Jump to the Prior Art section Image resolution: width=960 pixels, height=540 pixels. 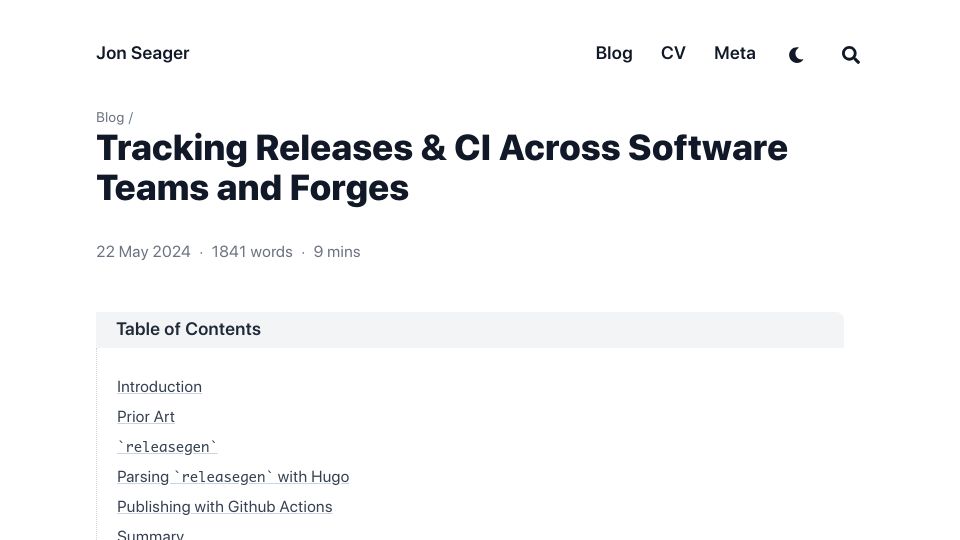tap(146, 417)
